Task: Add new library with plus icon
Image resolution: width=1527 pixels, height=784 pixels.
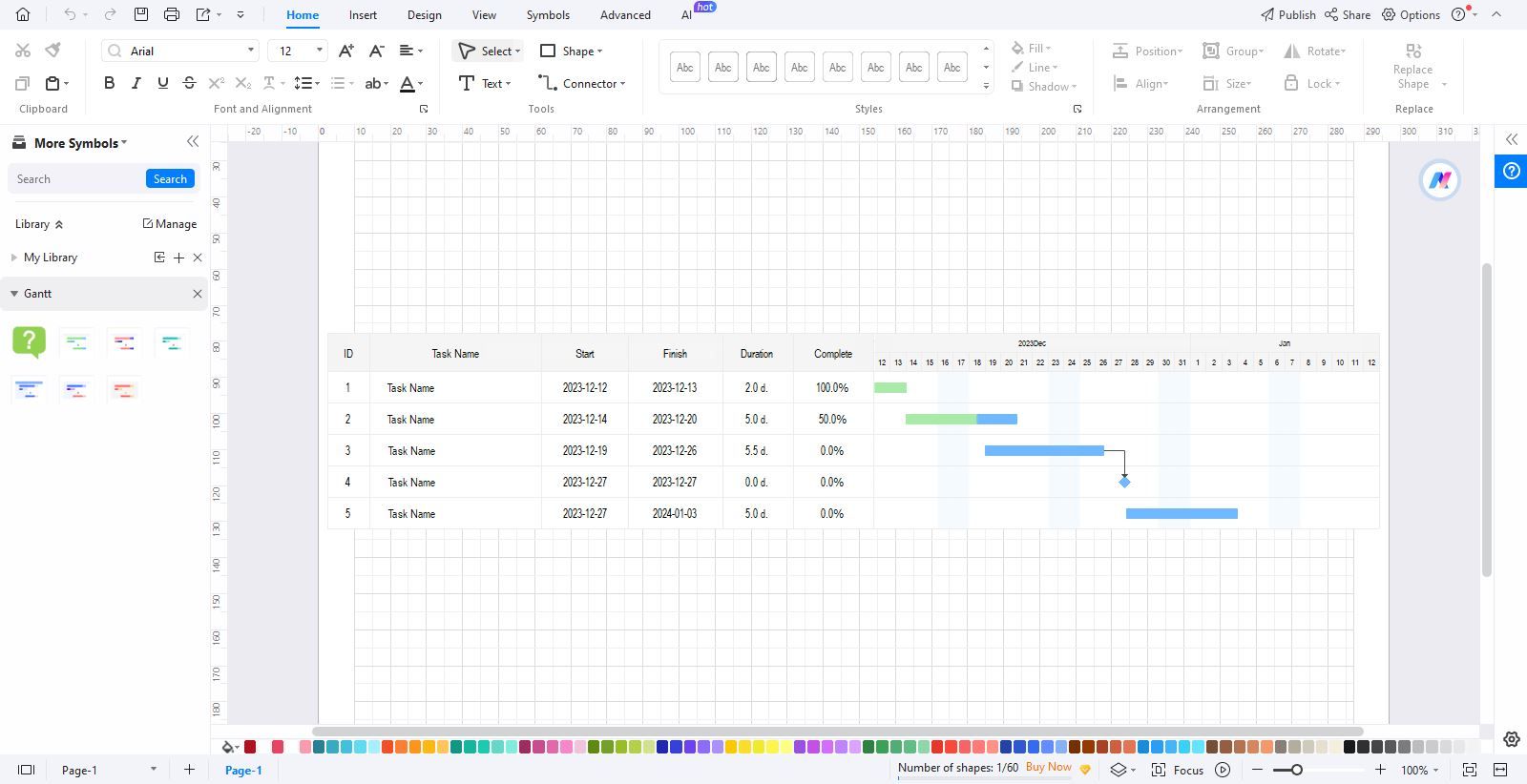Action: click(178, 258)
